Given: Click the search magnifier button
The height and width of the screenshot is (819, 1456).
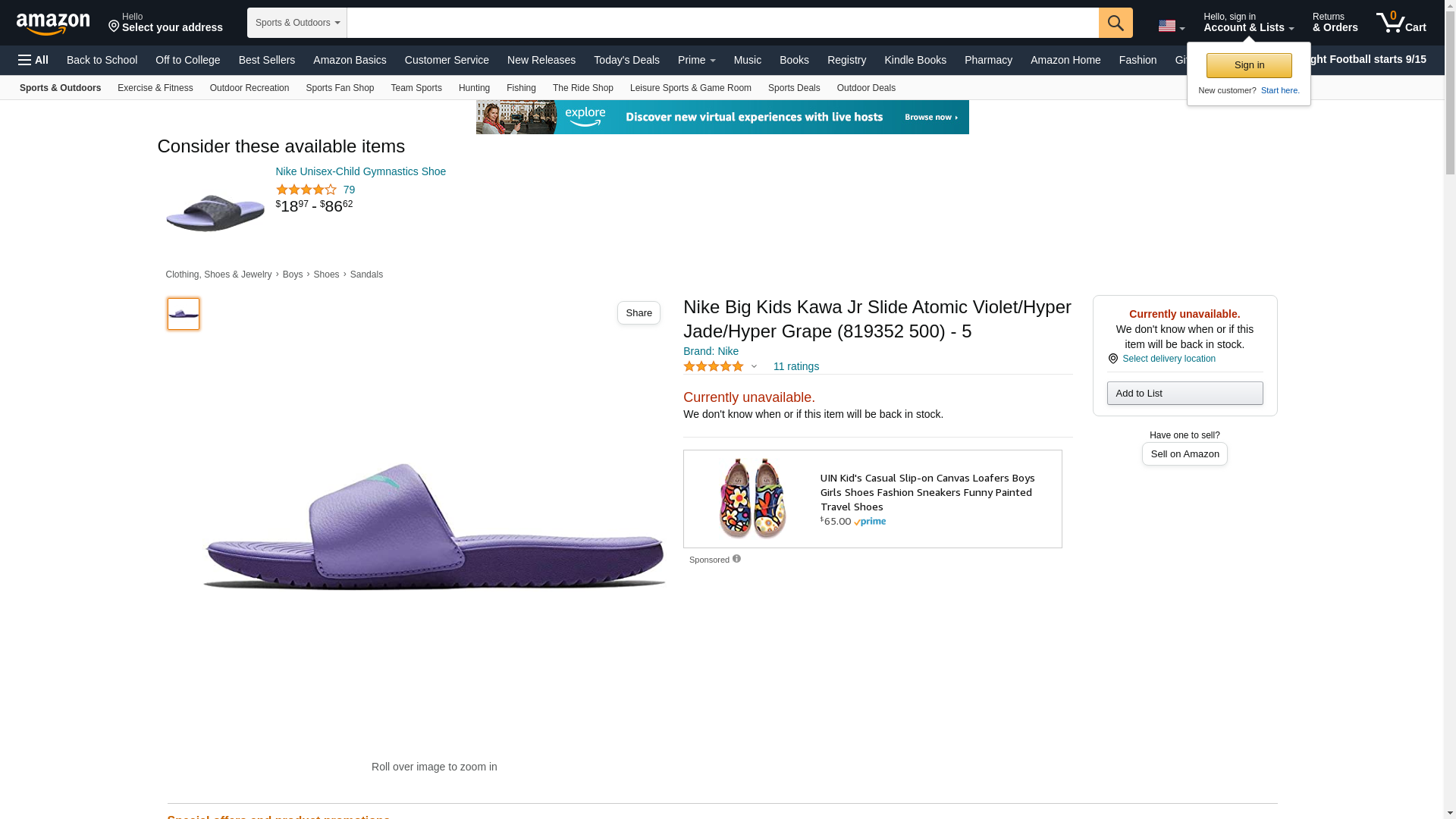Looking at the screenshot, I should pyautogui.click(x=1116, y=23).
